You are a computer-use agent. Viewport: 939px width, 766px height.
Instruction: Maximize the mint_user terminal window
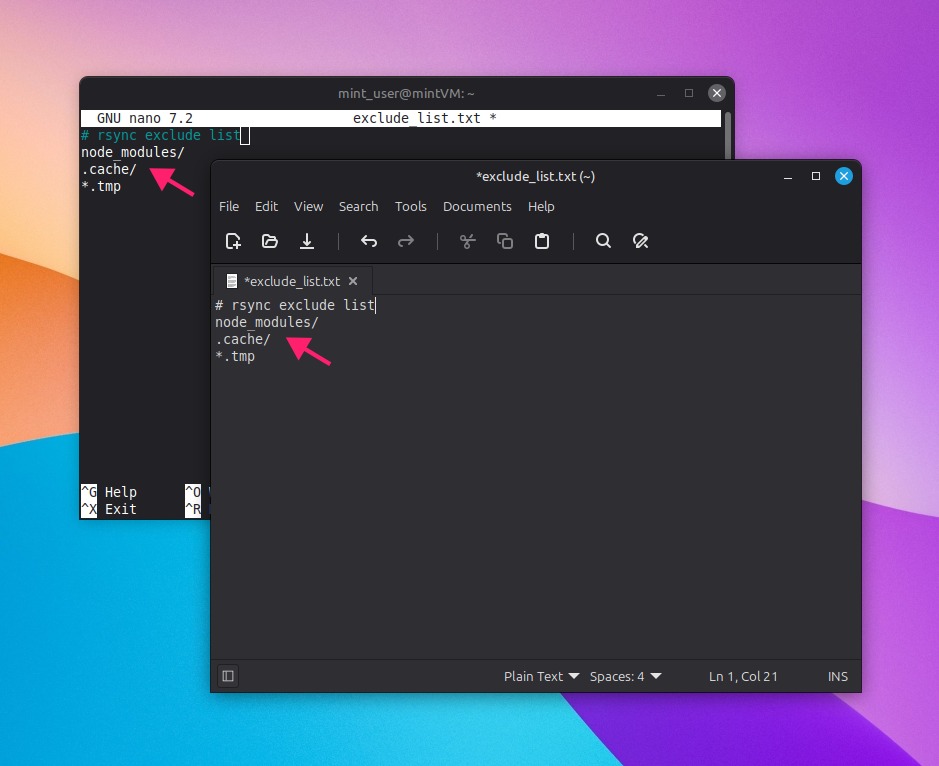click(689, 93)
